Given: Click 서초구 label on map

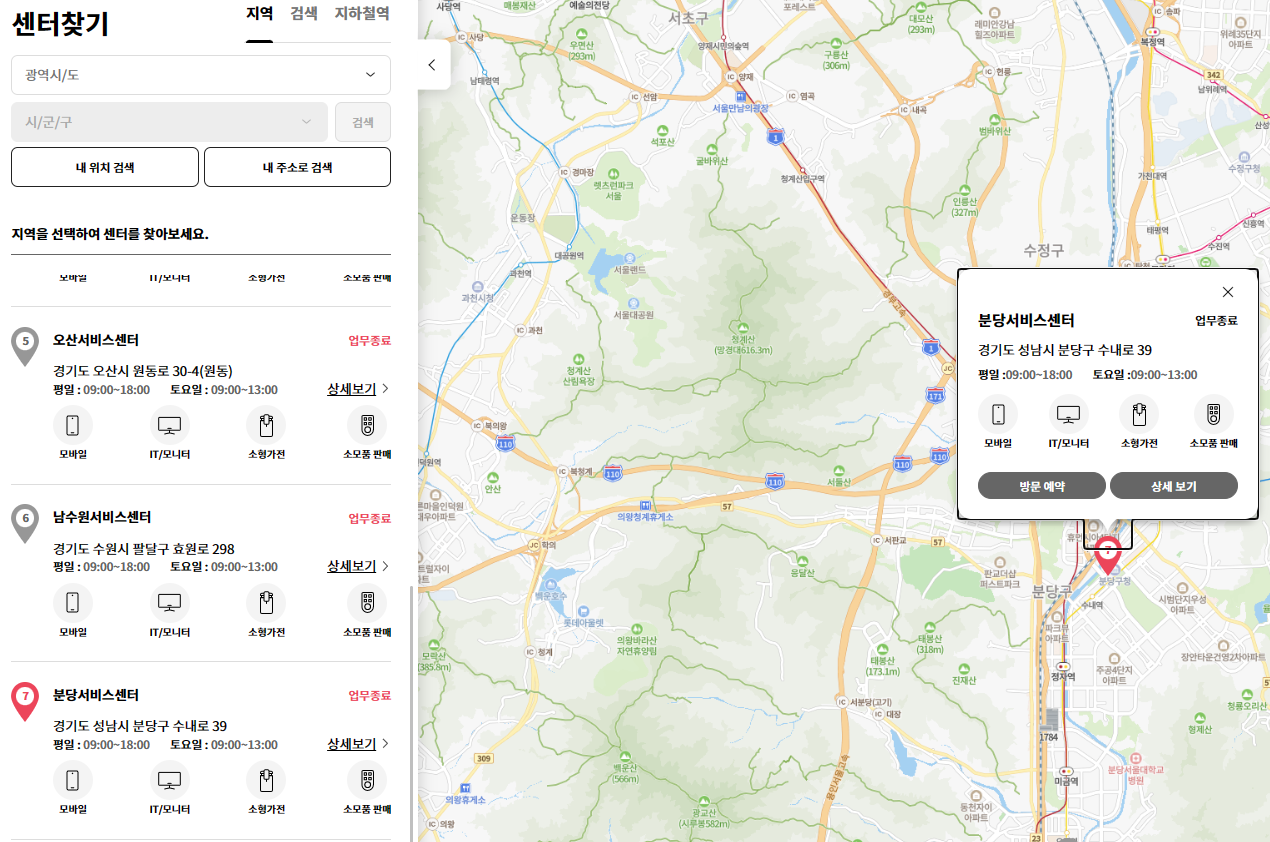Looking at the screenshot, I should [688, 17].
